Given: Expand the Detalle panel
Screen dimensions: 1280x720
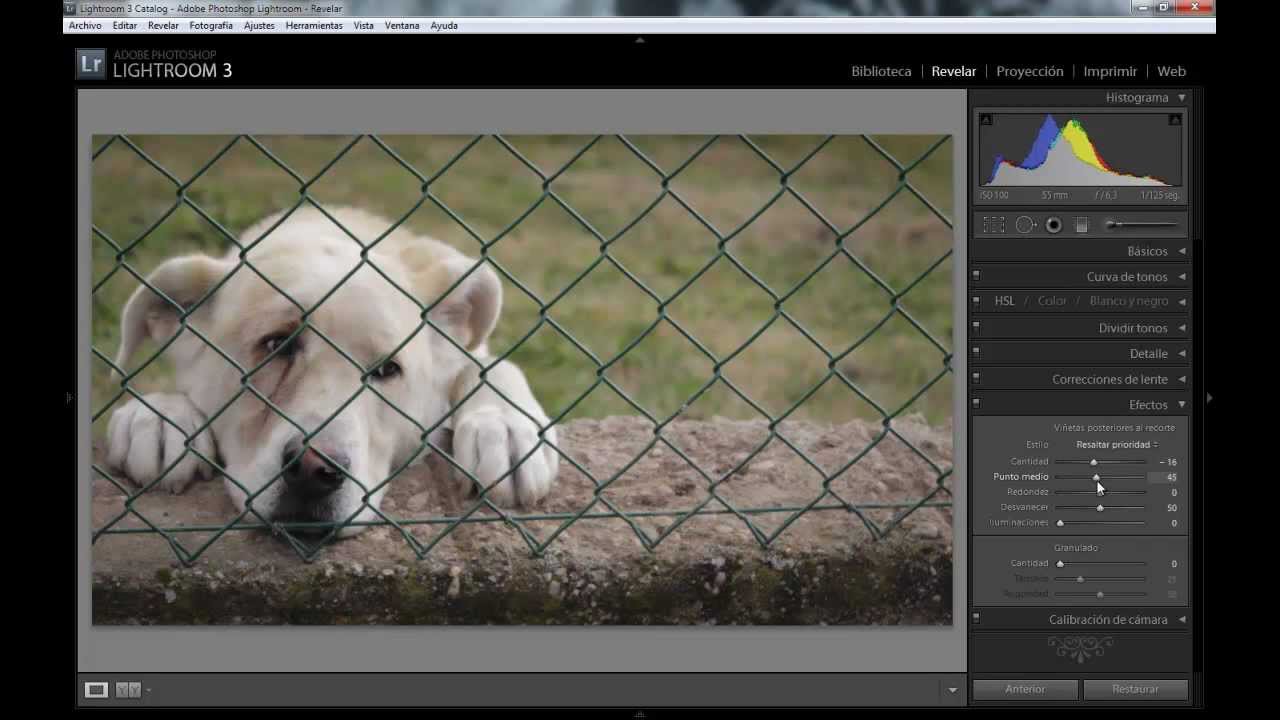Looking at the screenshot, I should pos(1182,354).
